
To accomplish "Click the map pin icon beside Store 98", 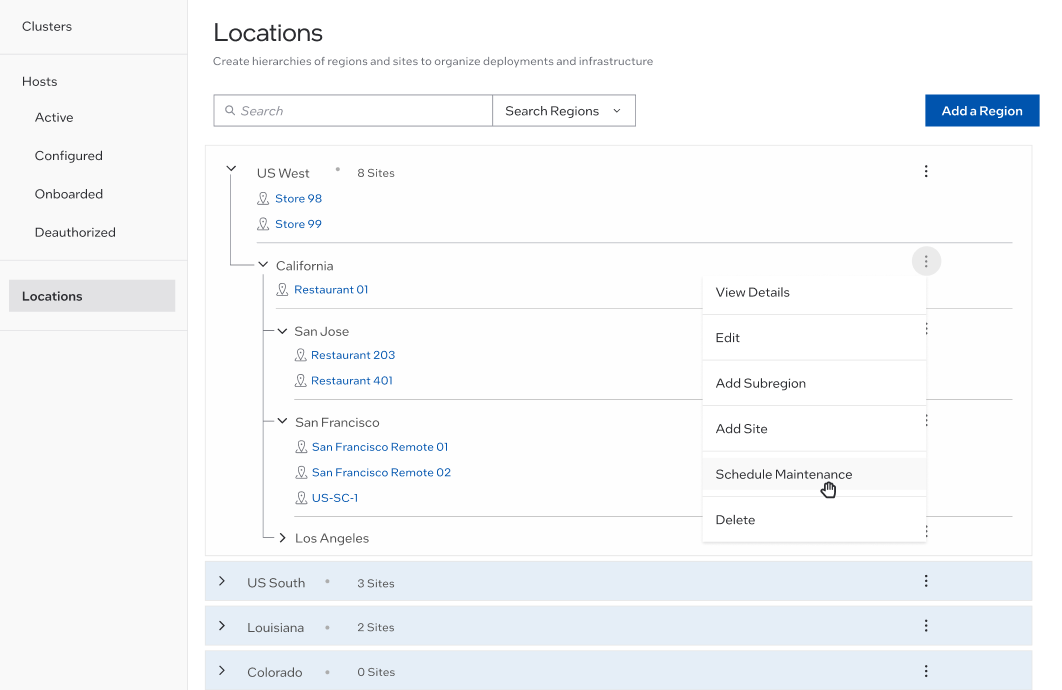I will [263, 199].
